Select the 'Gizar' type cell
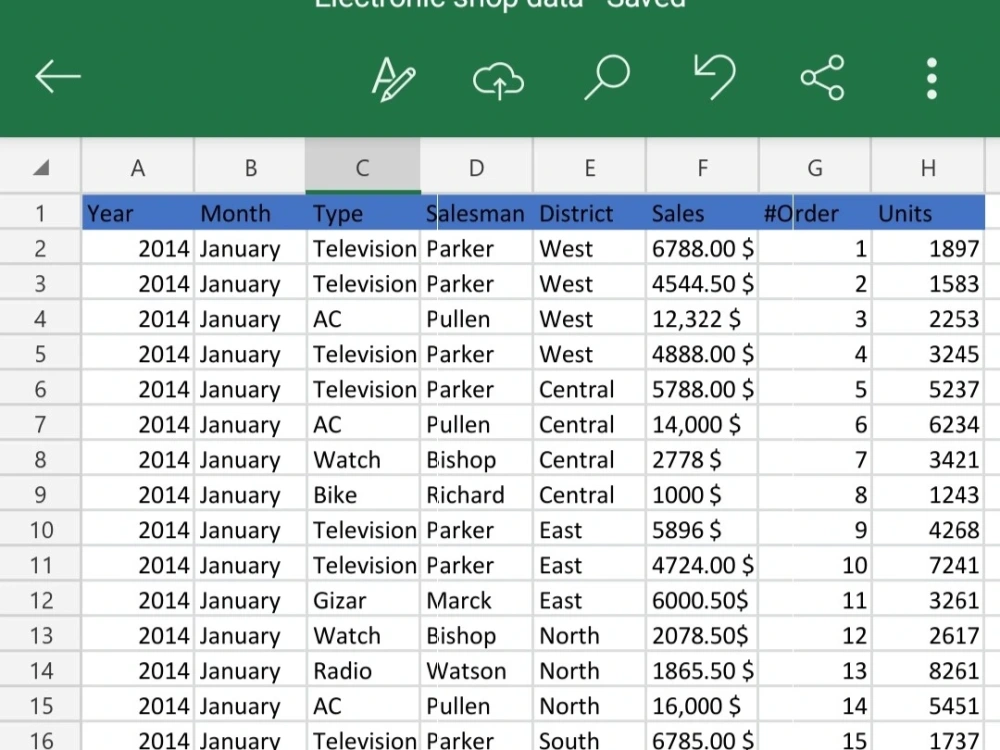 [x=364, y=600]
